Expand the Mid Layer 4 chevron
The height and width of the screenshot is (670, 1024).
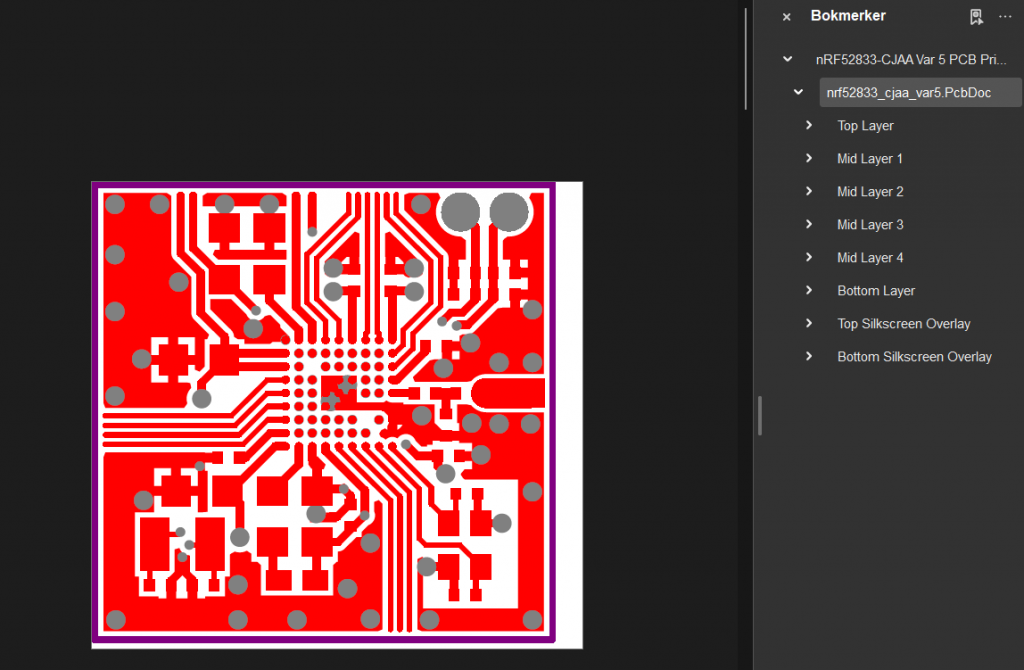click(809, 258)
